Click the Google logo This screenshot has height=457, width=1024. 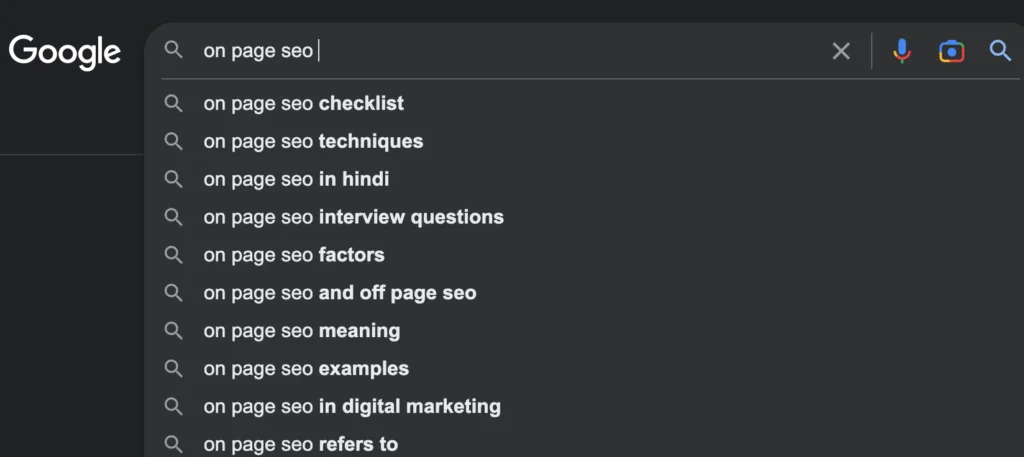click(65, 50)
